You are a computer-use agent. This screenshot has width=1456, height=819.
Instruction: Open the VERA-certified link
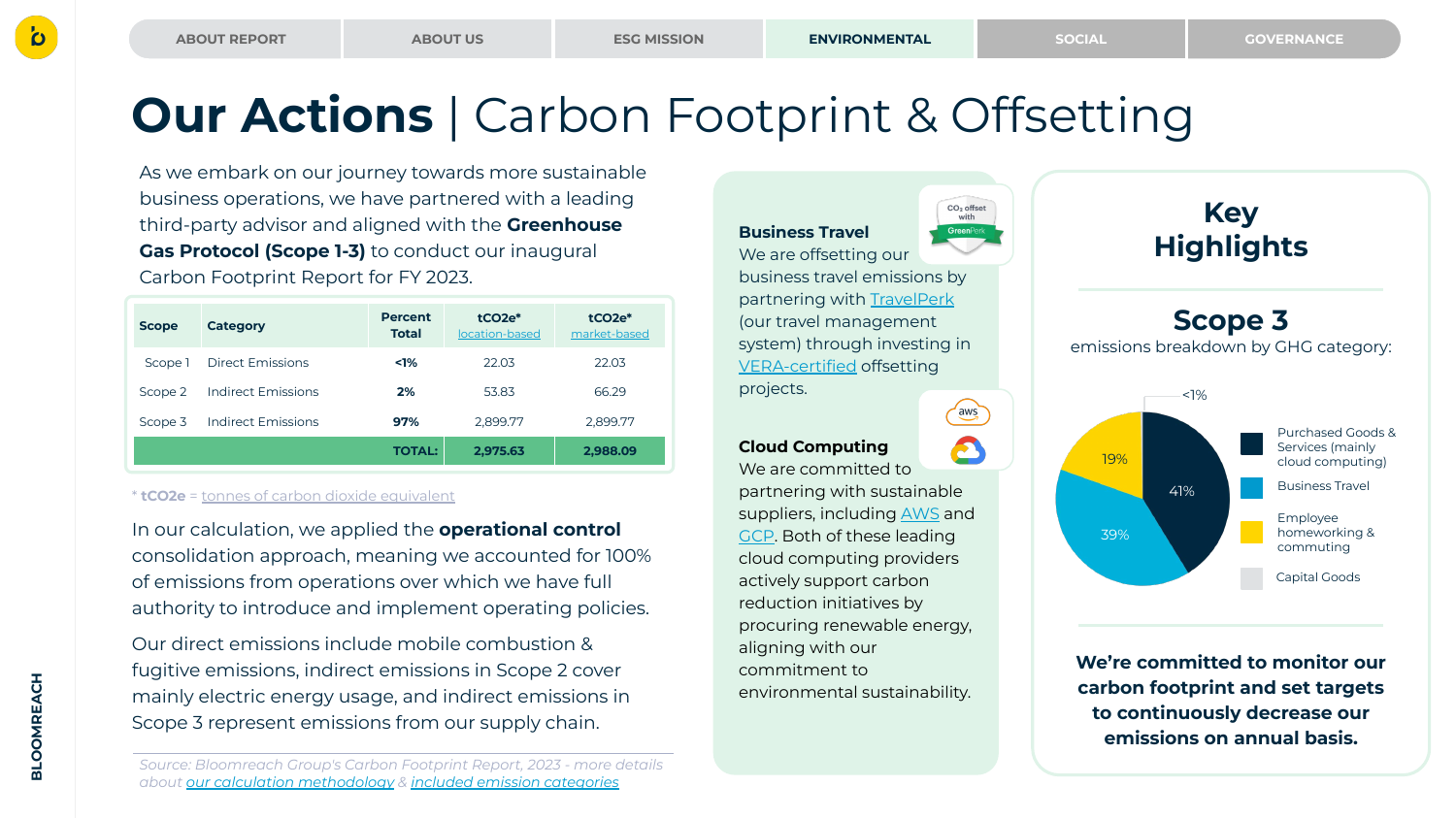798,366
